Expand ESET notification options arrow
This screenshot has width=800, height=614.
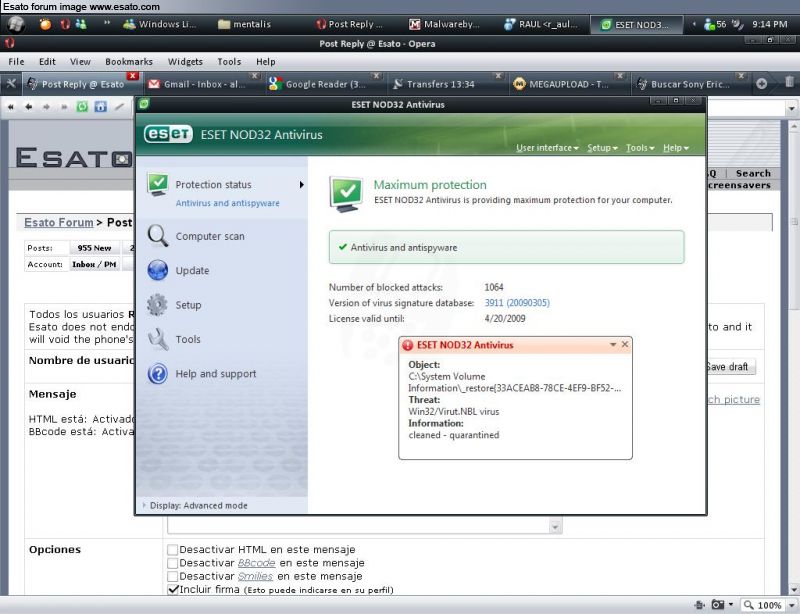613,345
